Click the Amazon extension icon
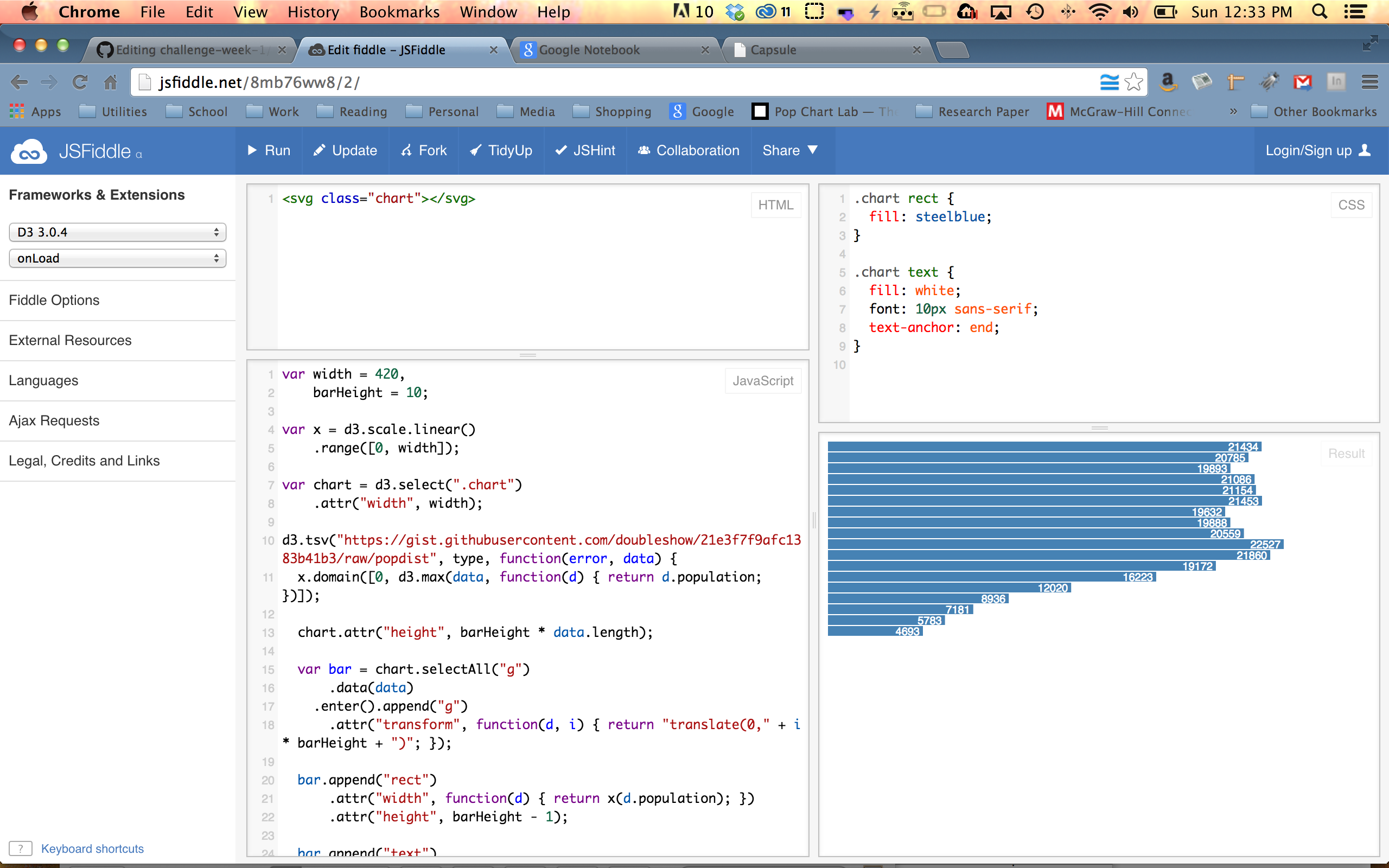The width and height of the screenshot is (1389, 868). tap(1168, 82)
